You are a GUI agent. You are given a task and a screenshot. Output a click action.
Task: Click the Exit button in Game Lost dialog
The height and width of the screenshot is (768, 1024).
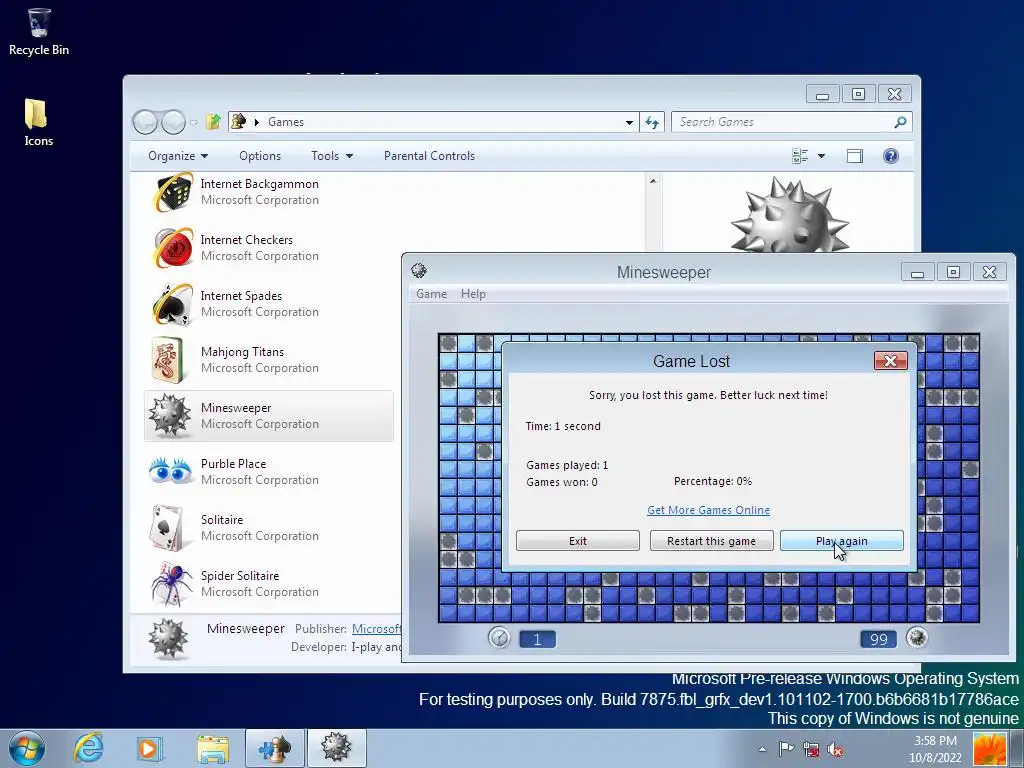578,541
